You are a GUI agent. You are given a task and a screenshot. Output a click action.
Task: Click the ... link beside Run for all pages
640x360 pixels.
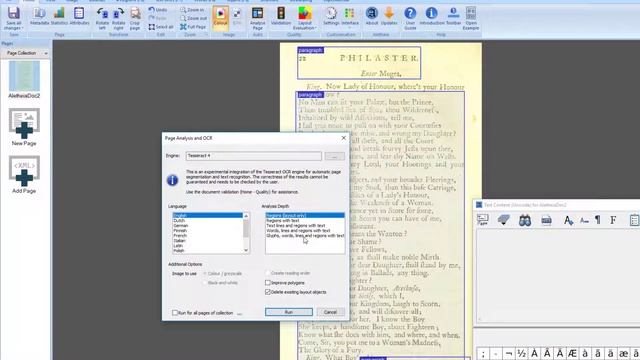coord(240,313)
